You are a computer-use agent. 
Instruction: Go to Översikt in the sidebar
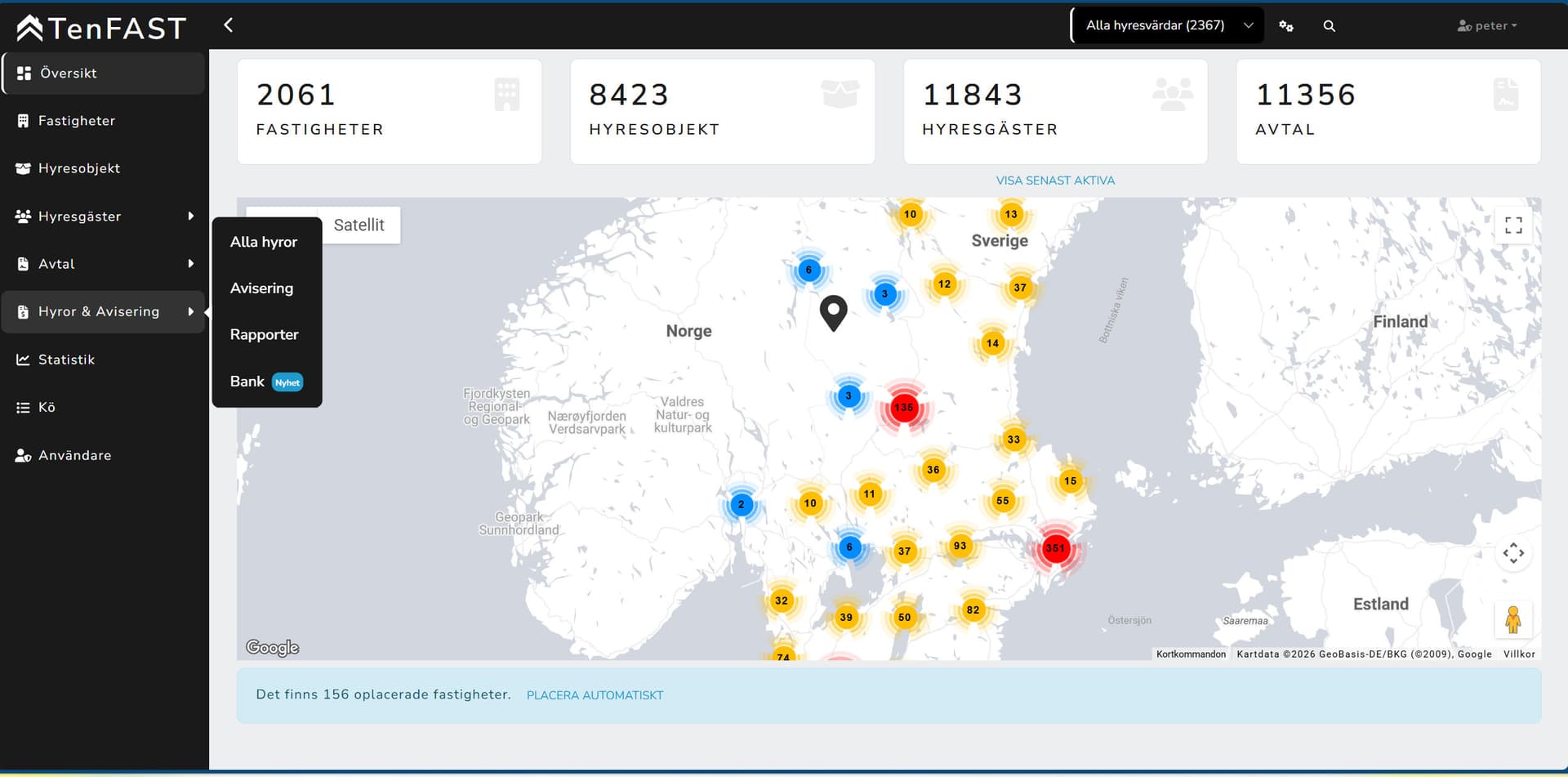(104, 74)
